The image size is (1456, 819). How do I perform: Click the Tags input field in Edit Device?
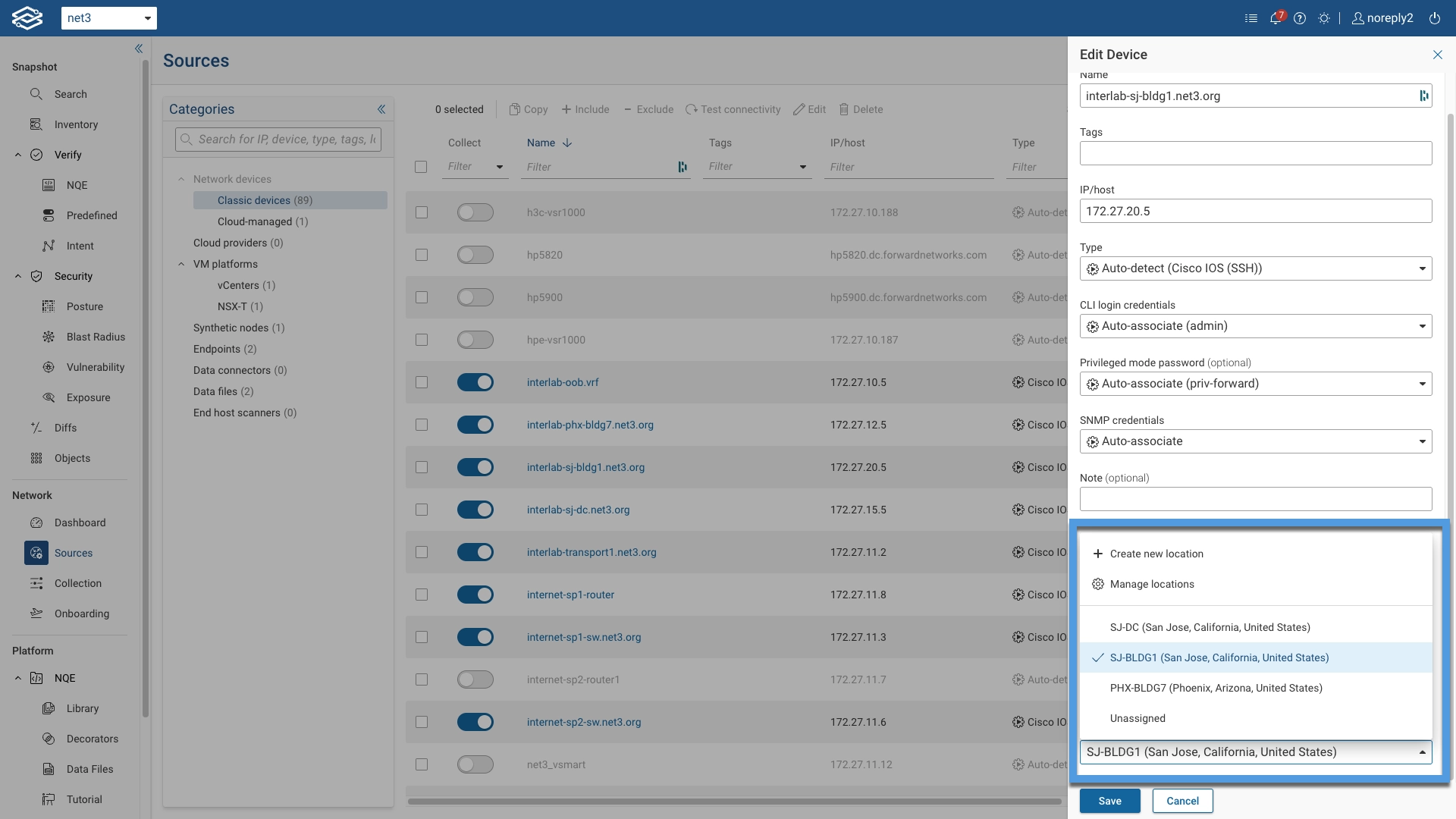click(x=1256, y=153)
